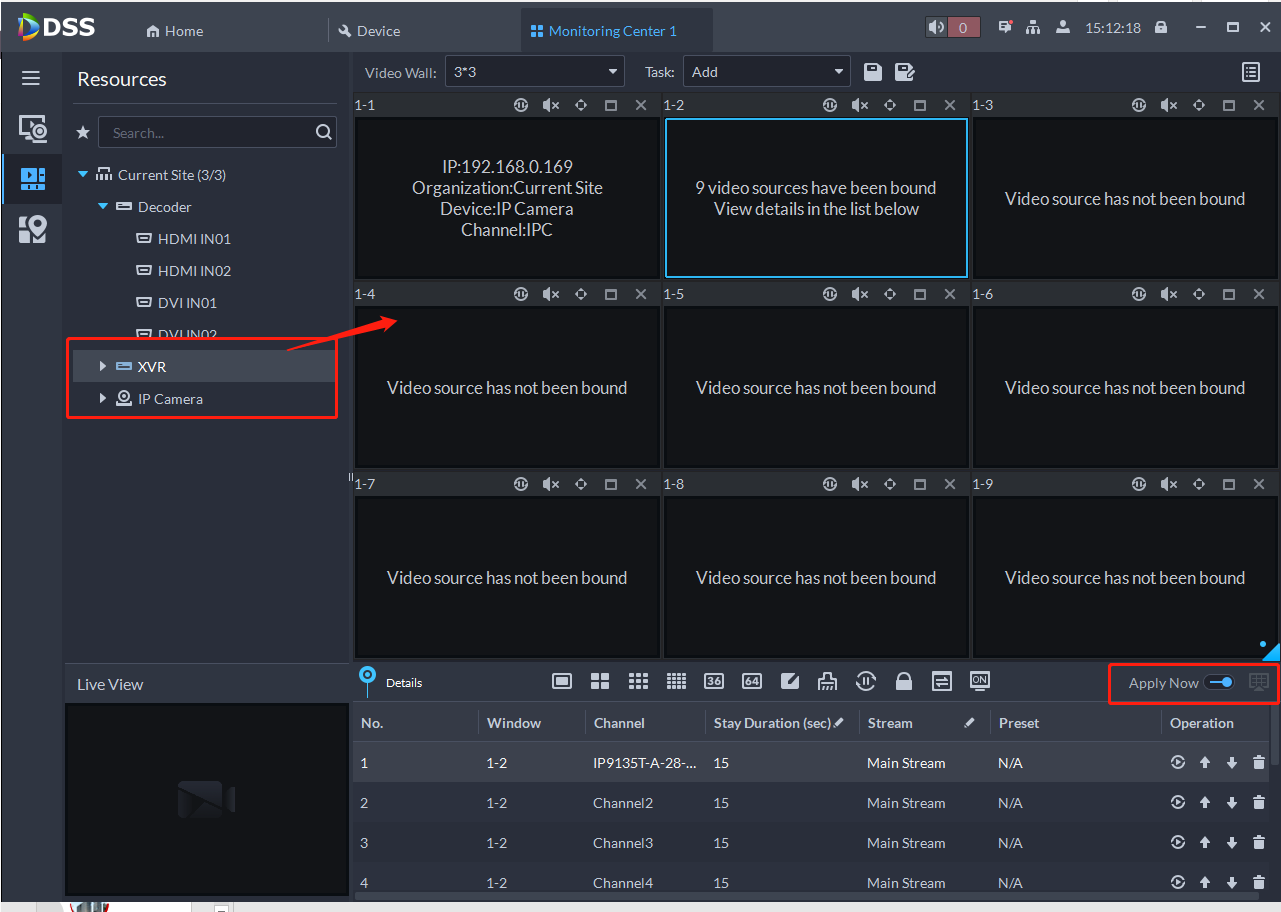This screenshot has height=912, width=1281.
Task: Open the Live View sidebar icon
Action: pyautogui.click(x=33, y=128)
